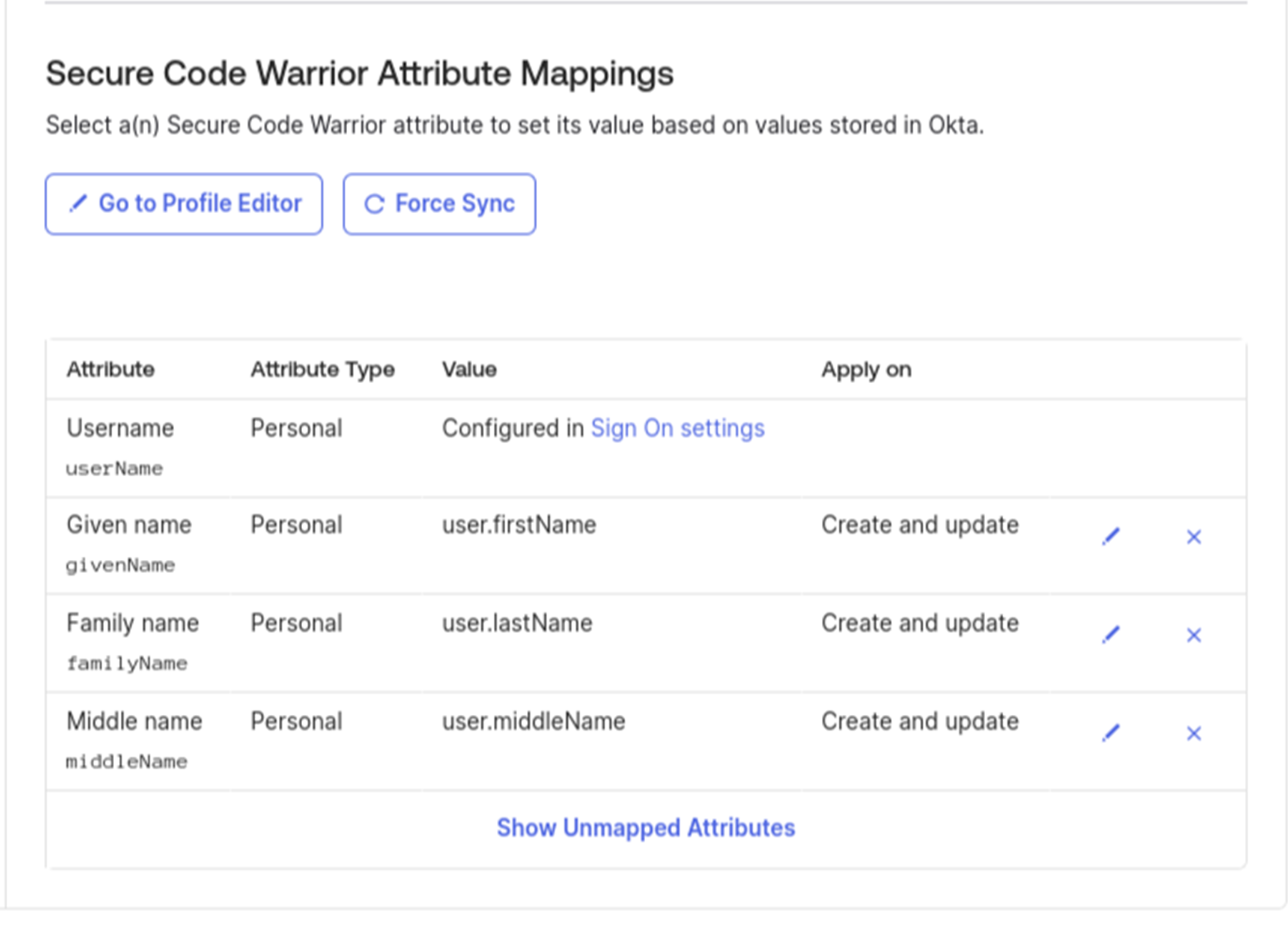Edit the Family name mapping pencil icon

point(1111,635)
